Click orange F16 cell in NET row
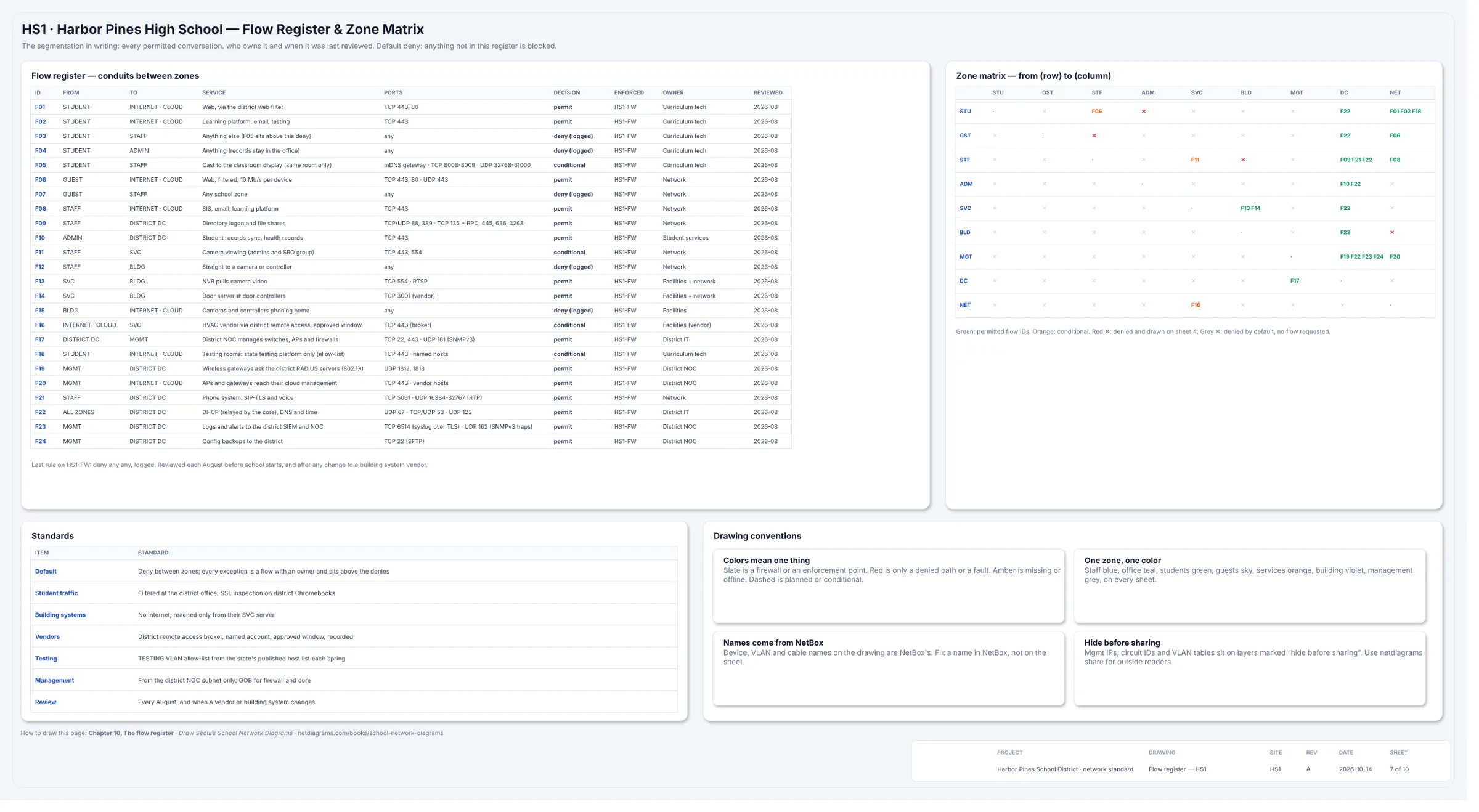 coord(1196,306)
